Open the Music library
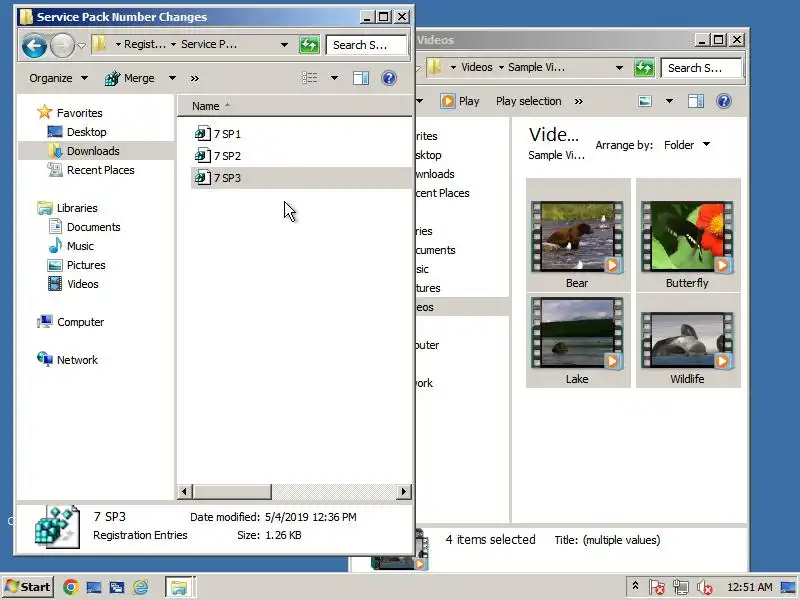This screenshot has height=600, width=800. pos(70,246)
